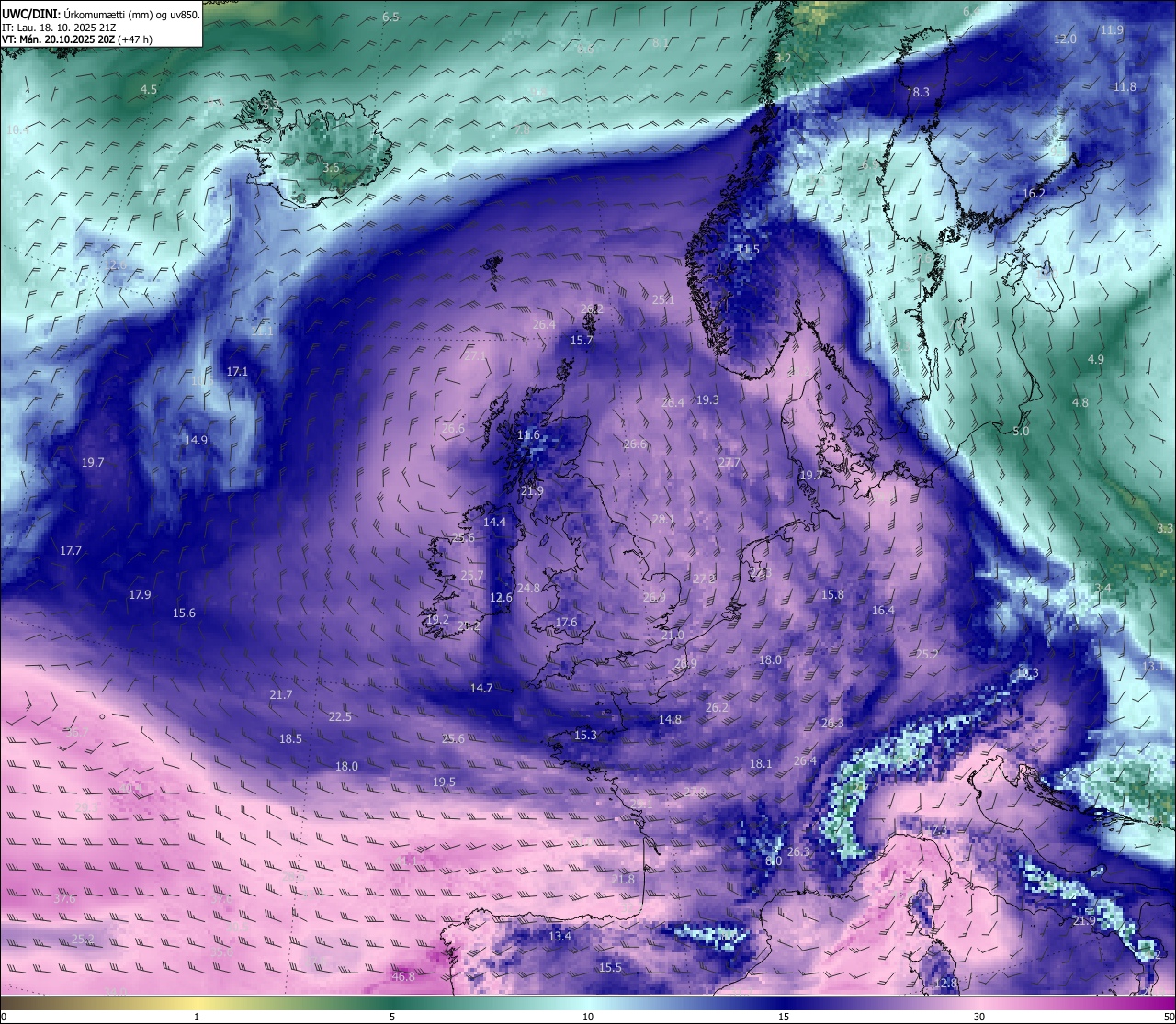Click the 17.9 value at left
Screen dimensions: 1176x1024
[140, 594]
